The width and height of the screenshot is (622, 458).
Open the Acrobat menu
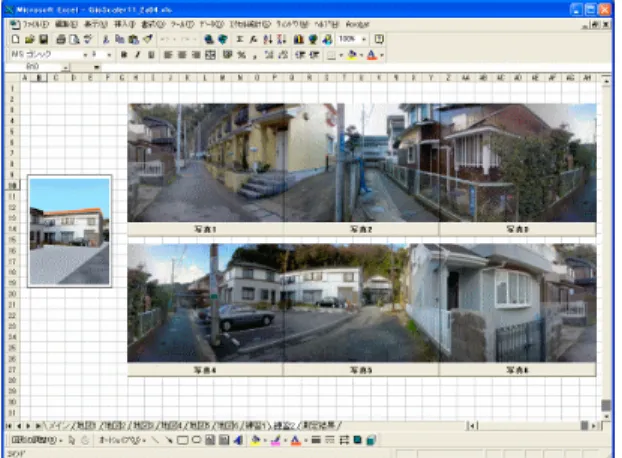point(357,24)
